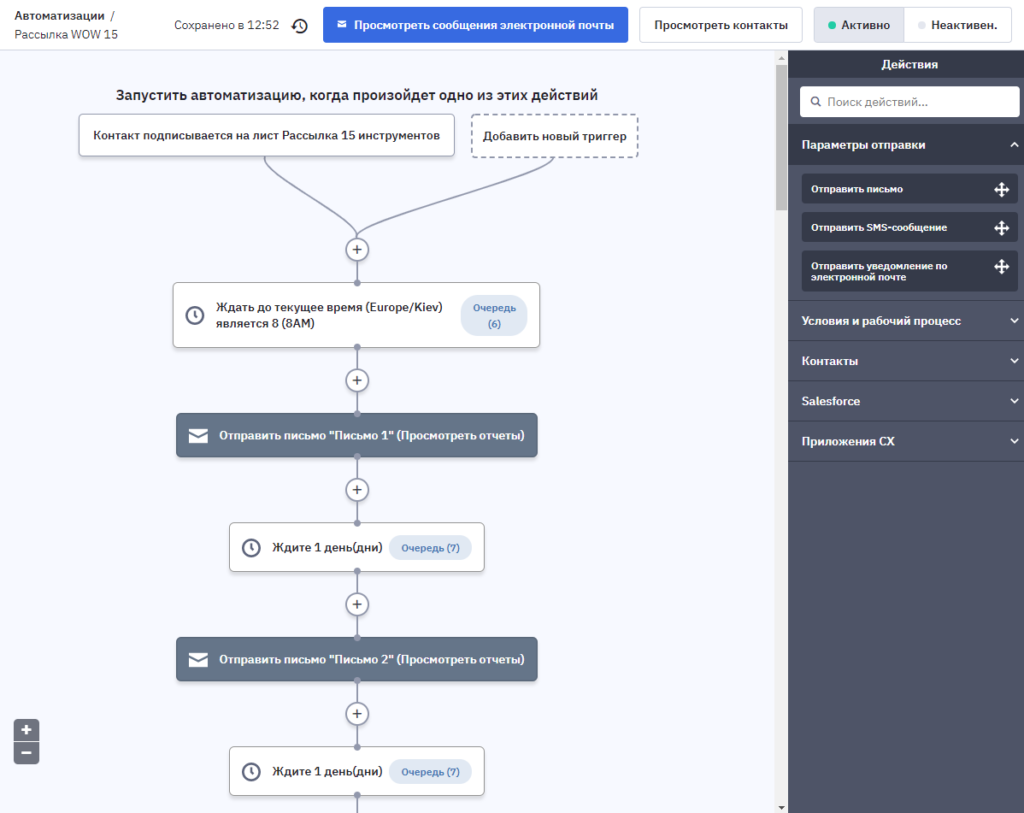Click Просмотреть сообщения электронной почты button
Image resolution: width=1024 pixels, height=813 pixels.
pyautogui.click(x=475, y=25)
